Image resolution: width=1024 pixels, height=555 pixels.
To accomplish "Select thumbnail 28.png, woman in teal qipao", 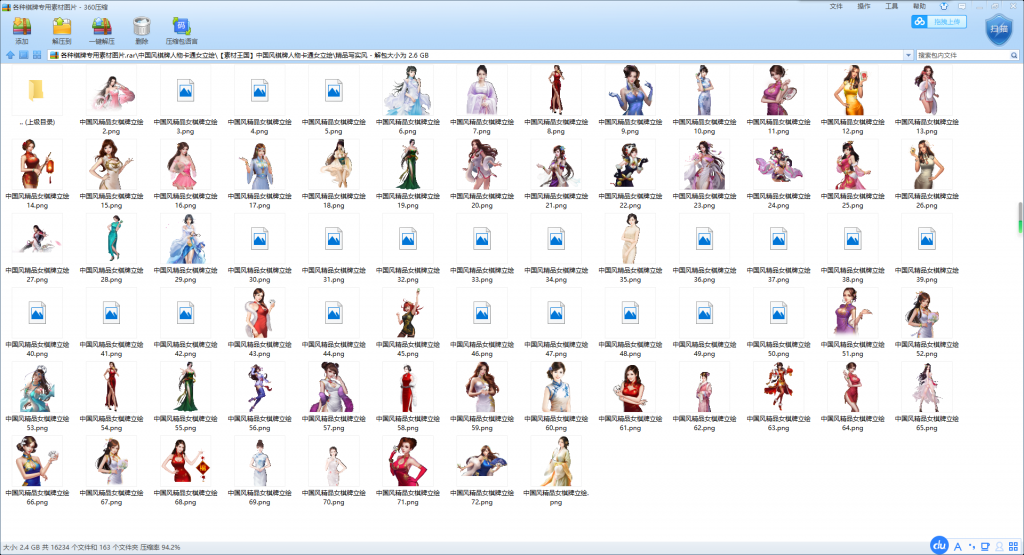I will (x=111, y=239).
